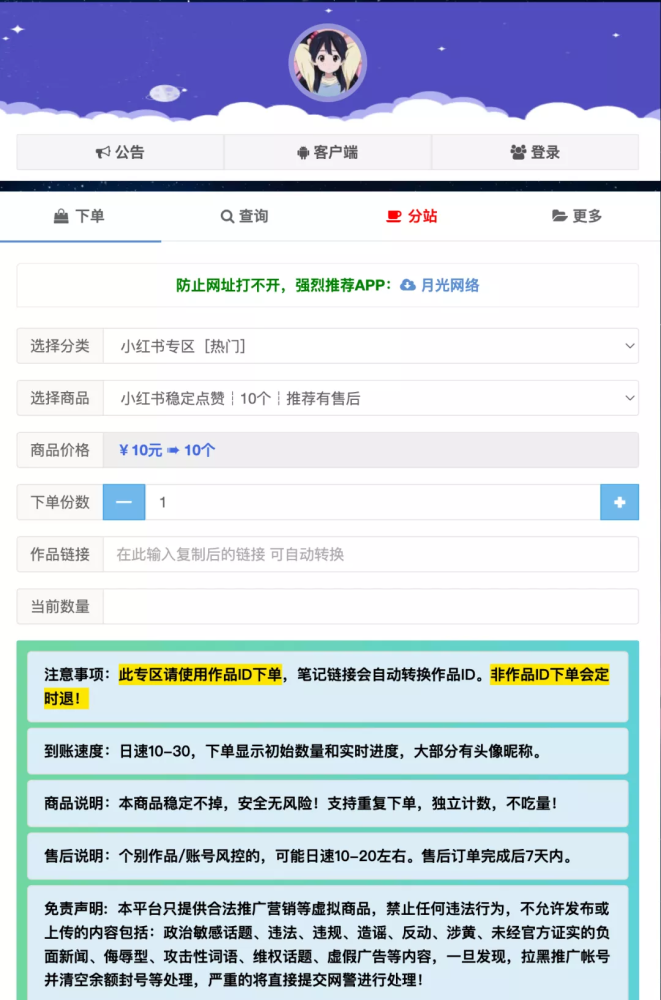Switch to the 分站 sub-site tab
Screen dimensions: 661x1000
point(412,216)
